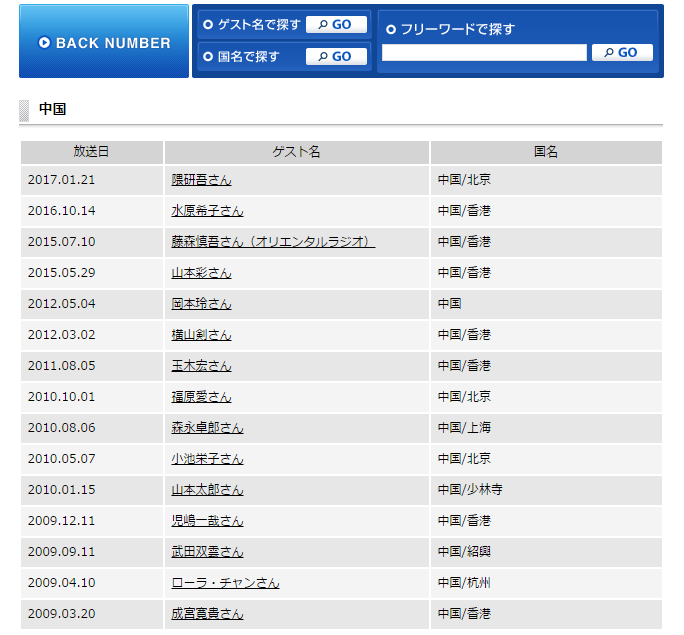The width and height of the screenshot is (684, 635).
Task: Open guest link 隈研吾さん
Action: point(201,180)
